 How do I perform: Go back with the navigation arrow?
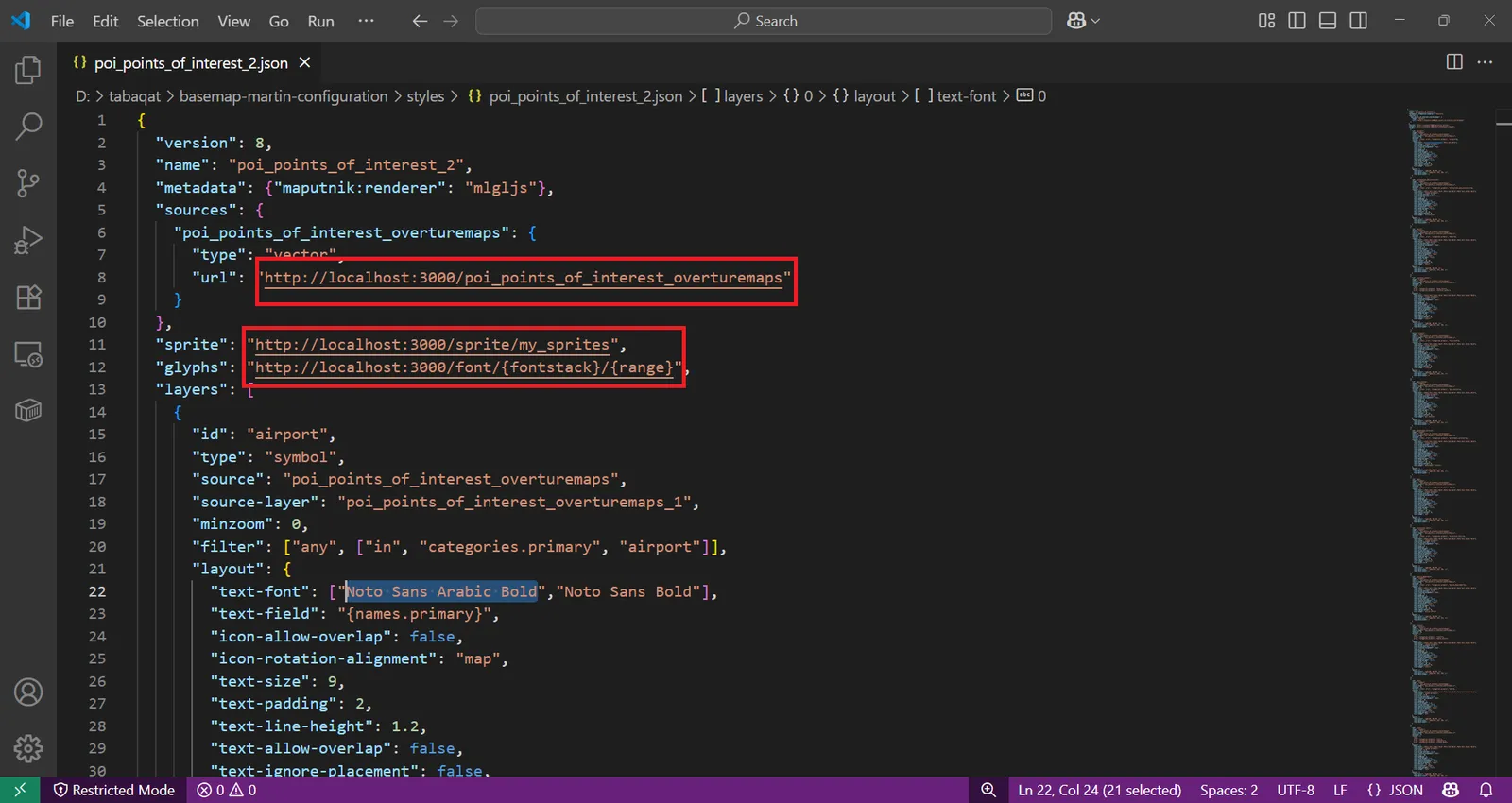[420, 21]
